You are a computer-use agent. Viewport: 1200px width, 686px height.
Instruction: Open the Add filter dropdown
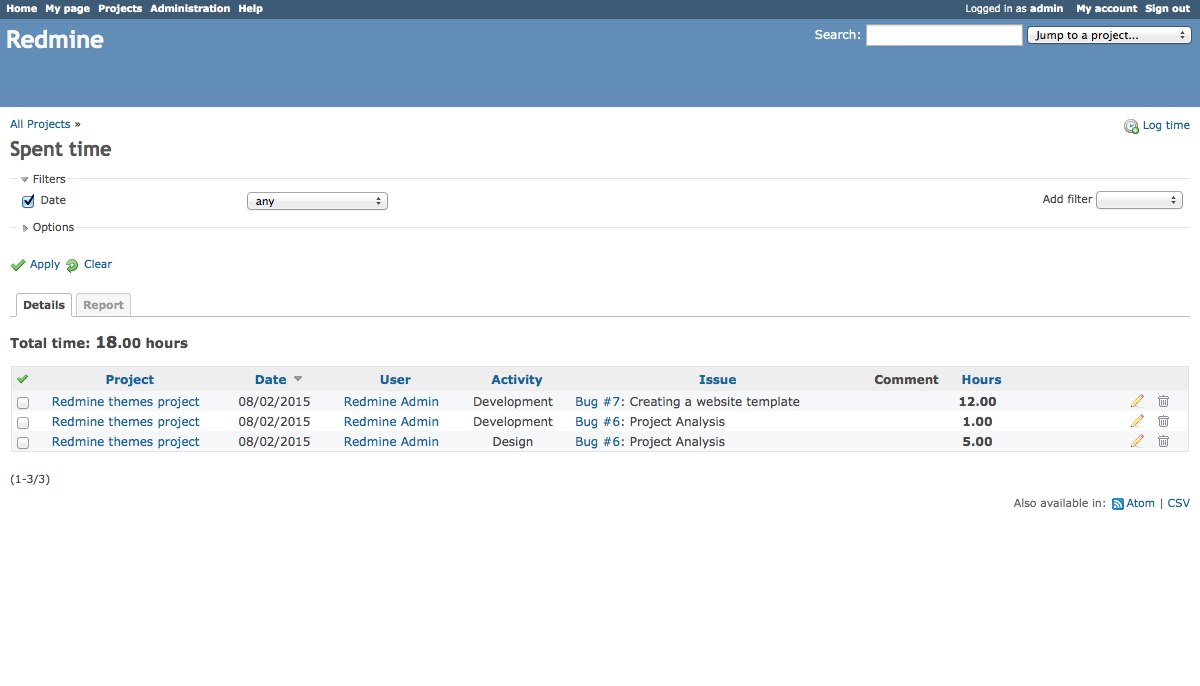1140,200
